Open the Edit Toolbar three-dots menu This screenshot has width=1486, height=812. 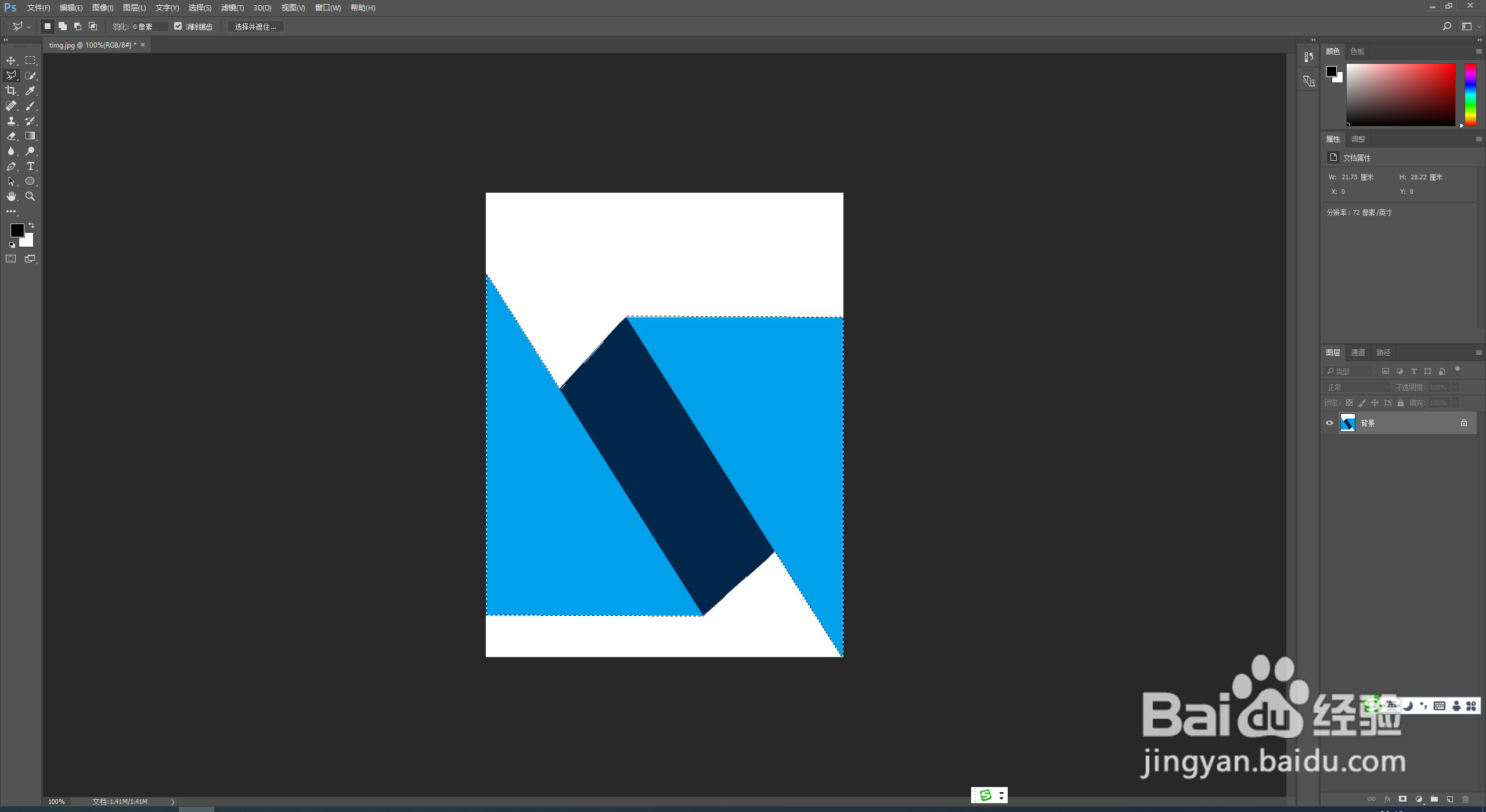click(11, 211)
